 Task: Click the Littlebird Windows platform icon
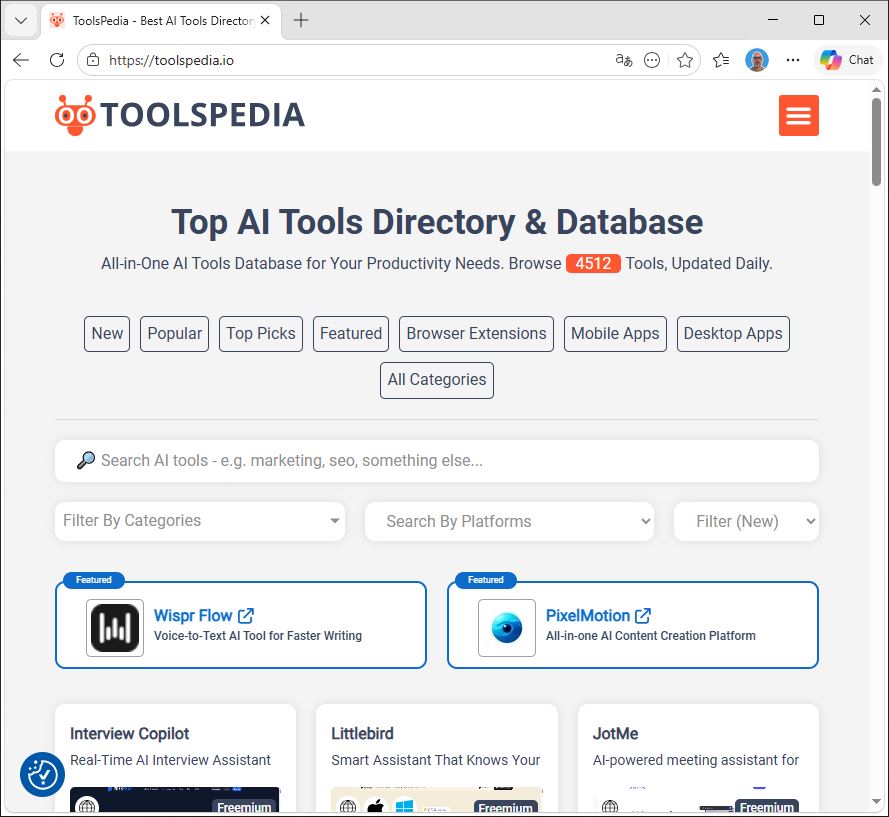pos(404,806)
